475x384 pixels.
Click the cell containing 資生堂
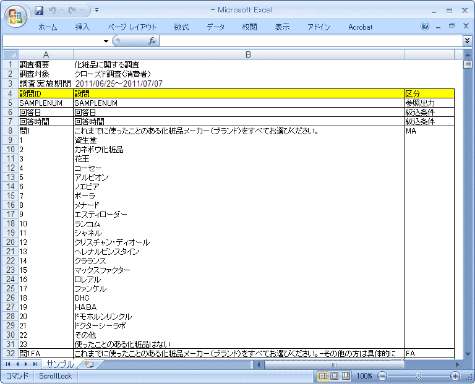pyautogui.click(x=239, y=140)
